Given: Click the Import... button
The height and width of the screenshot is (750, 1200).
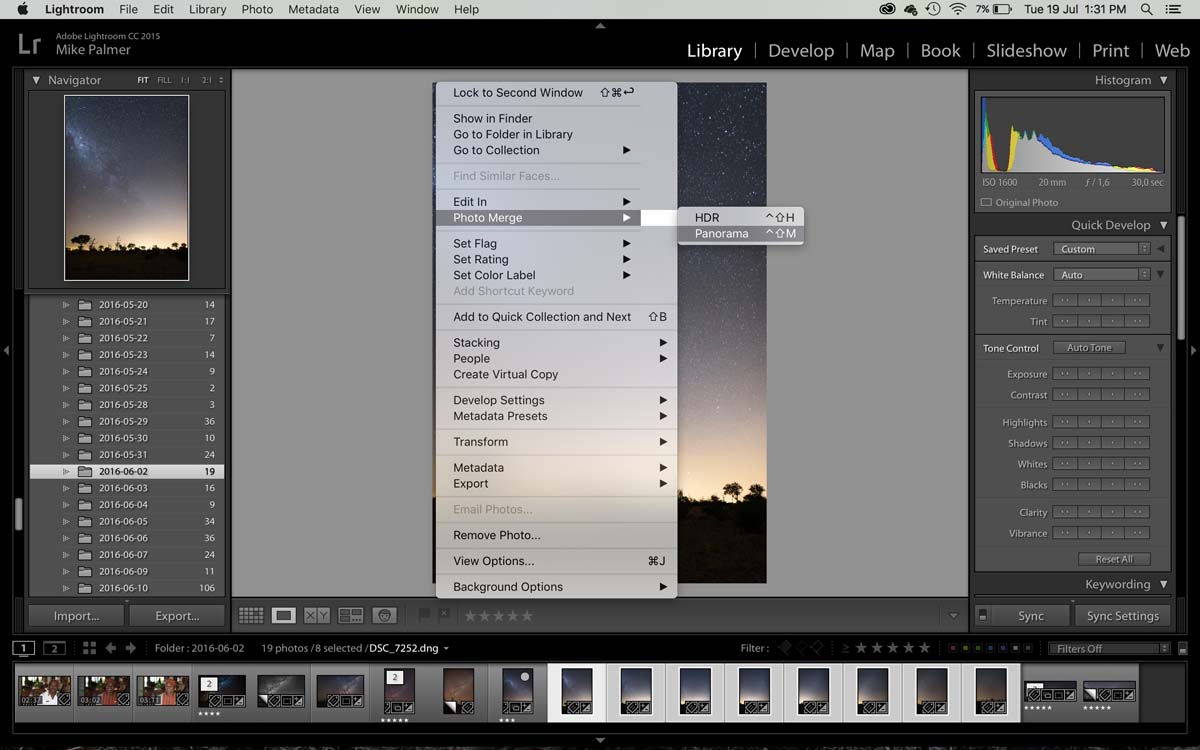Looking at the screenshot, I should [76, 616].
